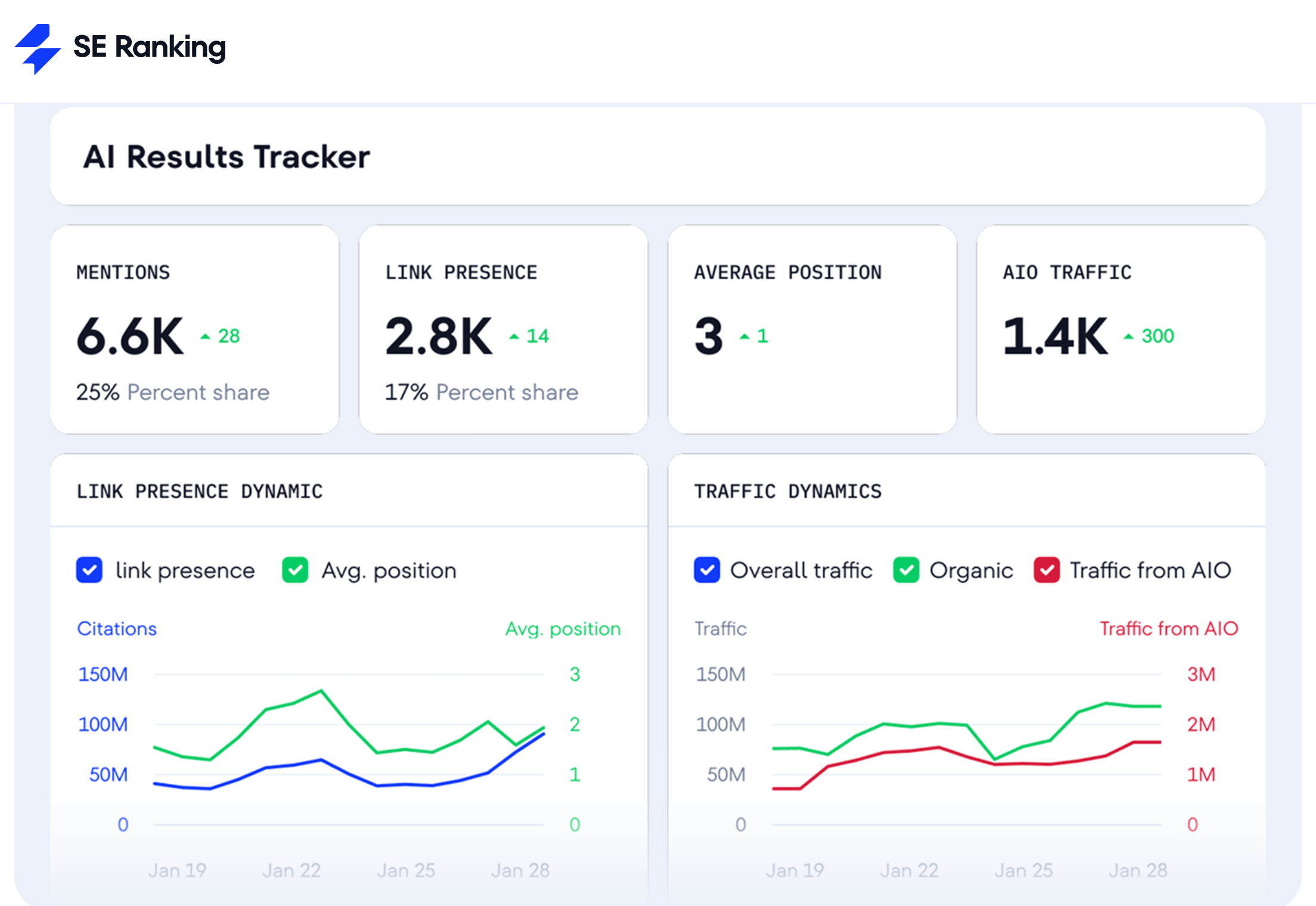
Task: Click the red Traffic from AIO axis label
Action: tap(1169, 629)
